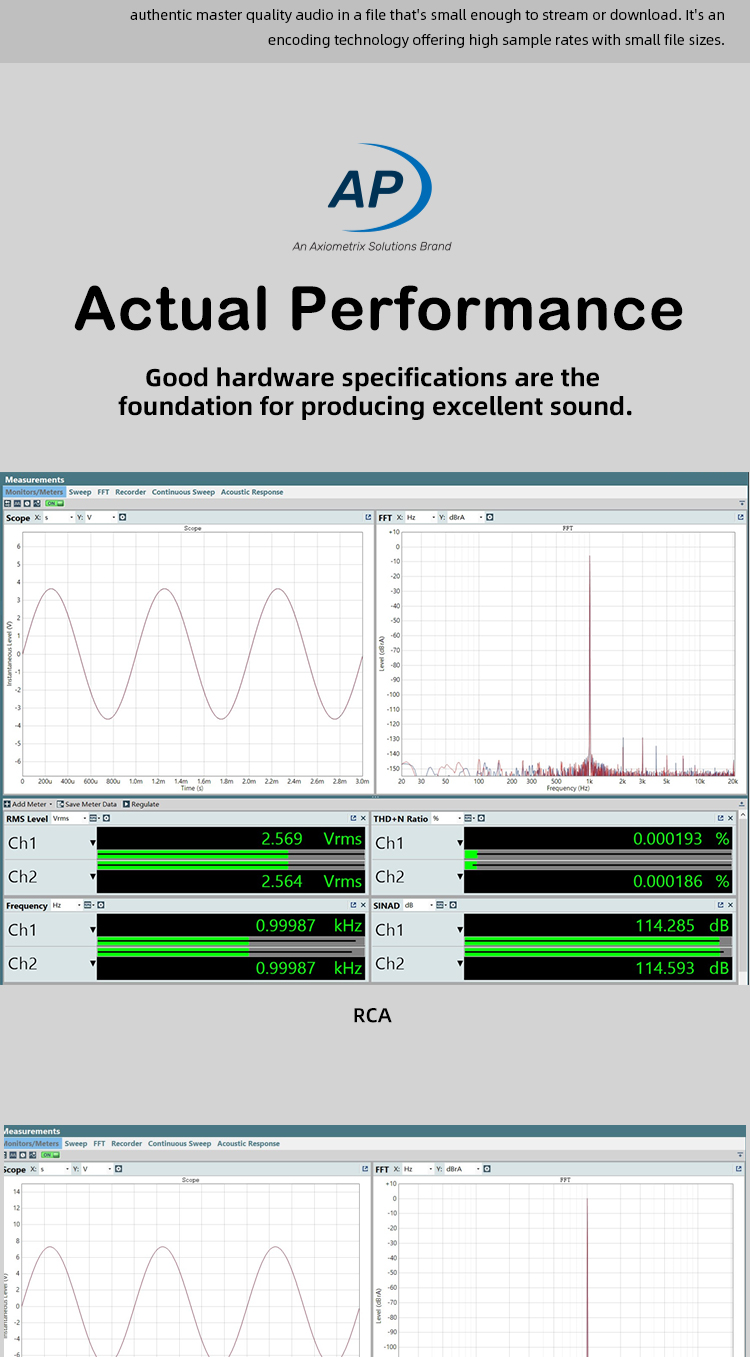Click the Regulate button

point(141,804)
